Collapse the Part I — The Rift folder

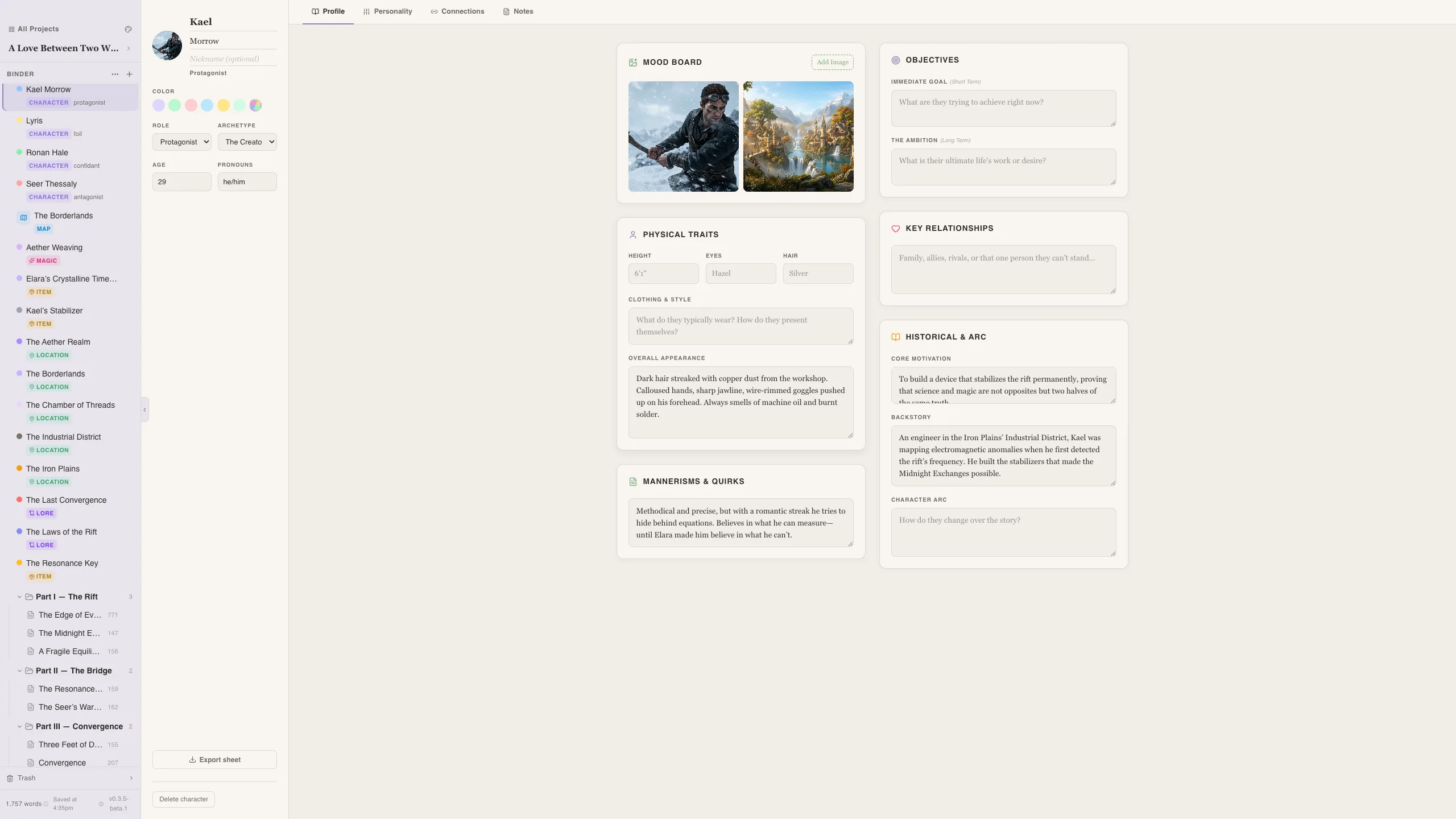tap(19, 597)
